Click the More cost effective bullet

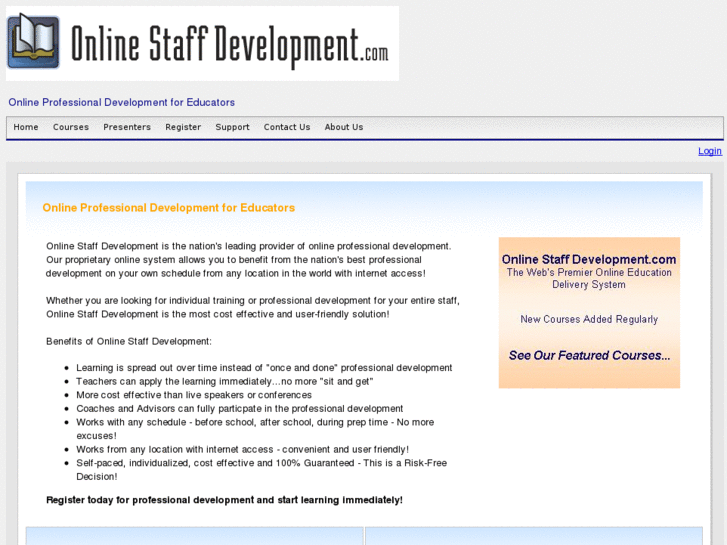click(x=194, y=395)
